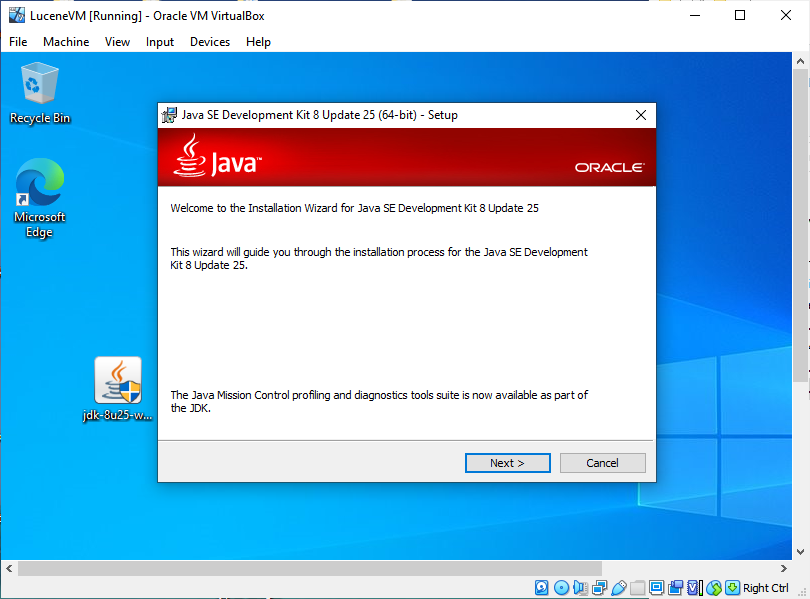Click the display settings status icon
Screen dimensions: 810x599
[656, 588]
